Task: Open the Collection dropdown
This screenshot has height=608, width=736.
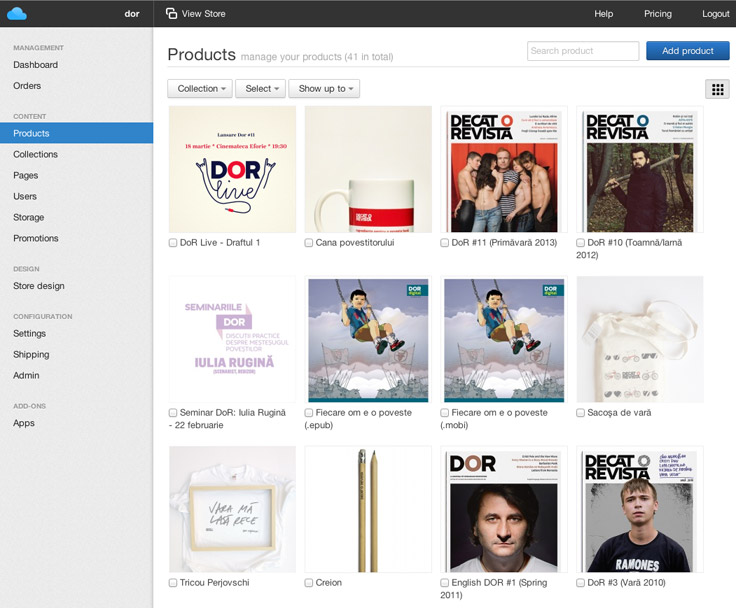Action: click(200, 89)
